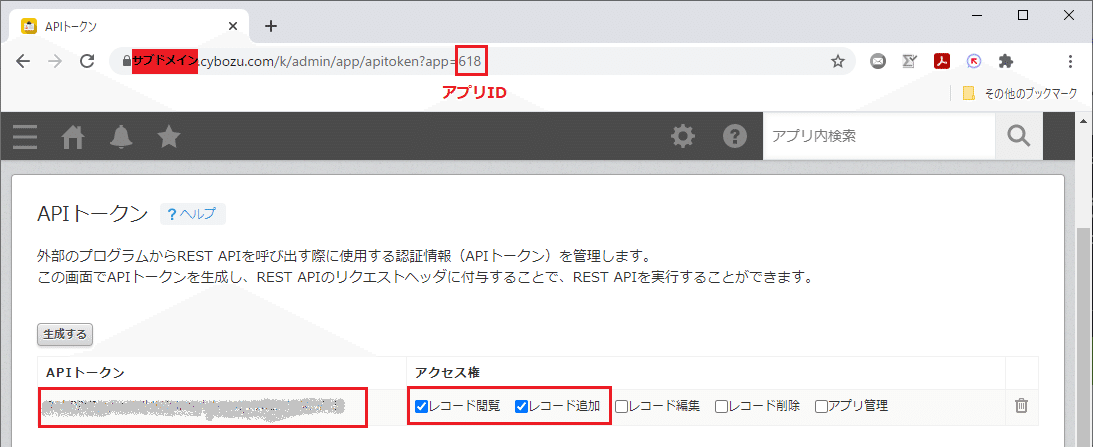Open the help question mark icon
1093x447 pixels.
coord(735,136)
